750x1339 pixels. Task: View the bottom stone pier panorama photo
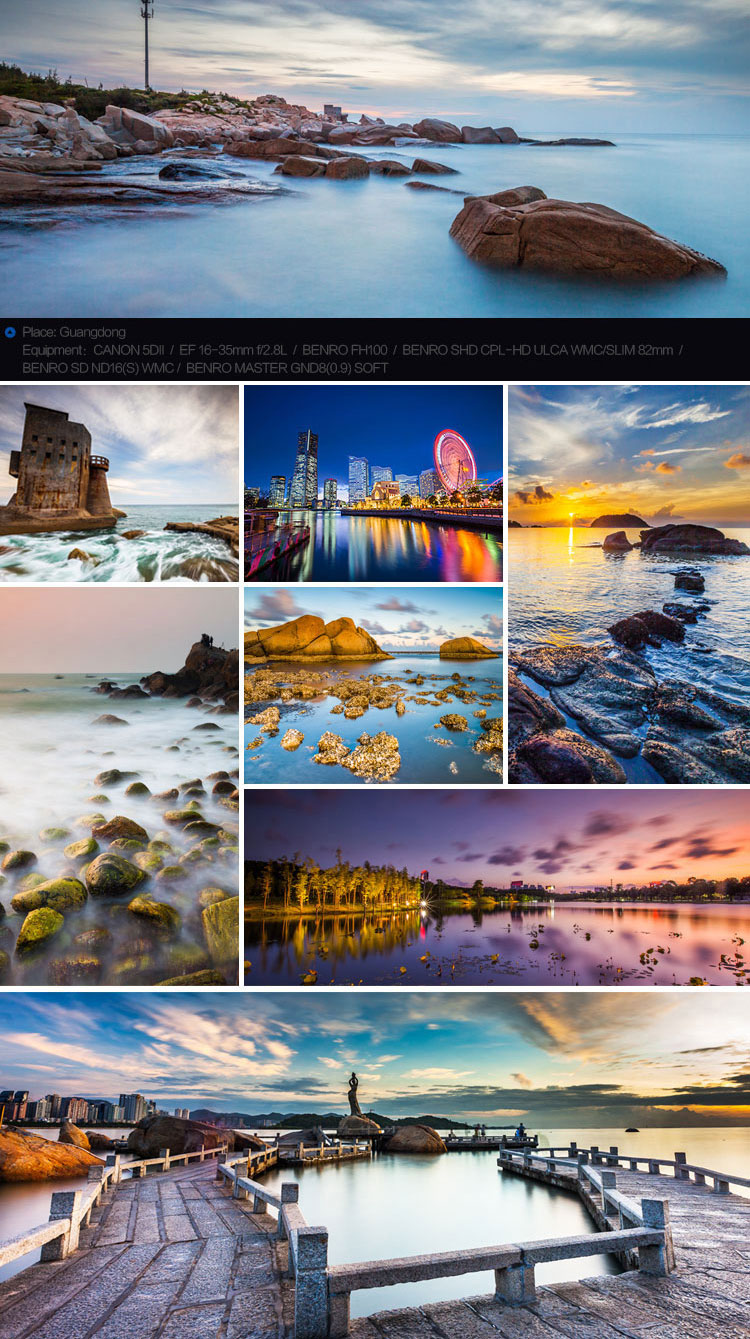tap(374, 1165)
